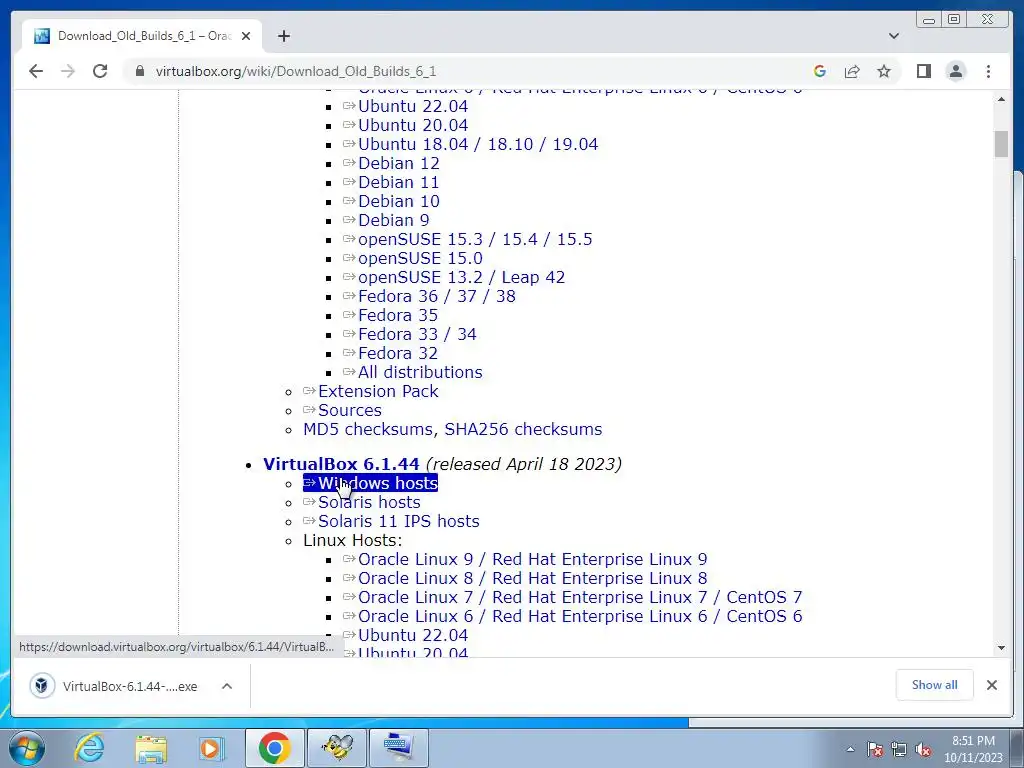The width and height of the screenshot is (1024, 768).
Task: Open Action Center flag tray icon
Action: (x=875, y=749)
